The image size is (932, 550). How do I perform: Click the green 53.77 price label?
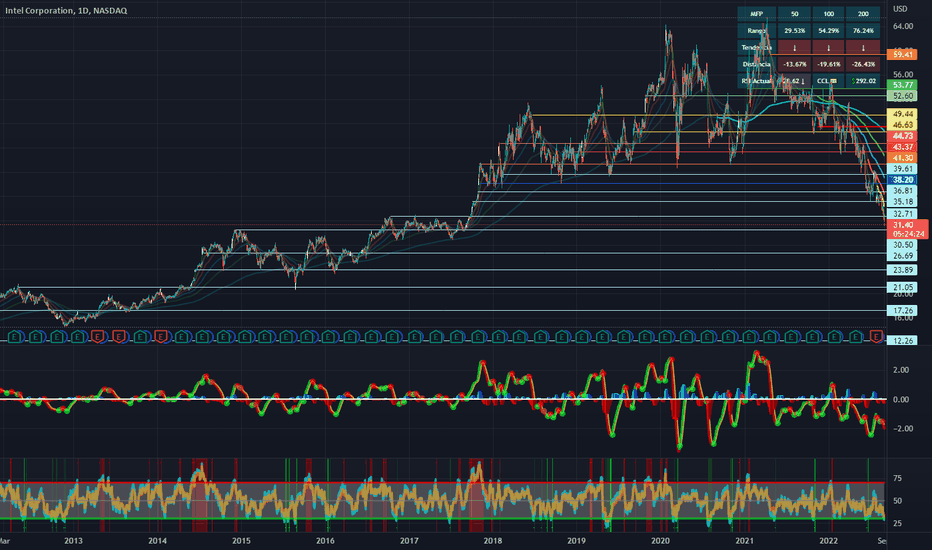[902, 85]
